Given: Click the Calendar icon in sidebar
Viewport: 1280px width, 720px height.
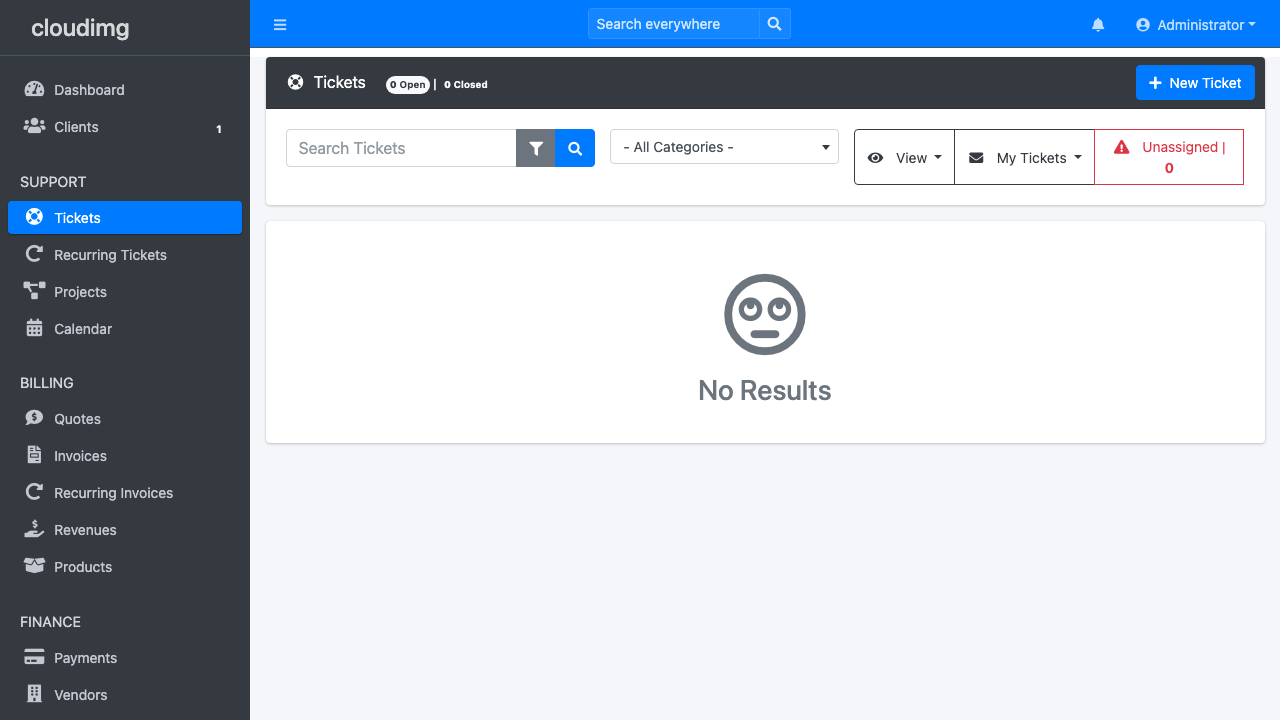Looking at the screenshot, I should click(34, 328).
